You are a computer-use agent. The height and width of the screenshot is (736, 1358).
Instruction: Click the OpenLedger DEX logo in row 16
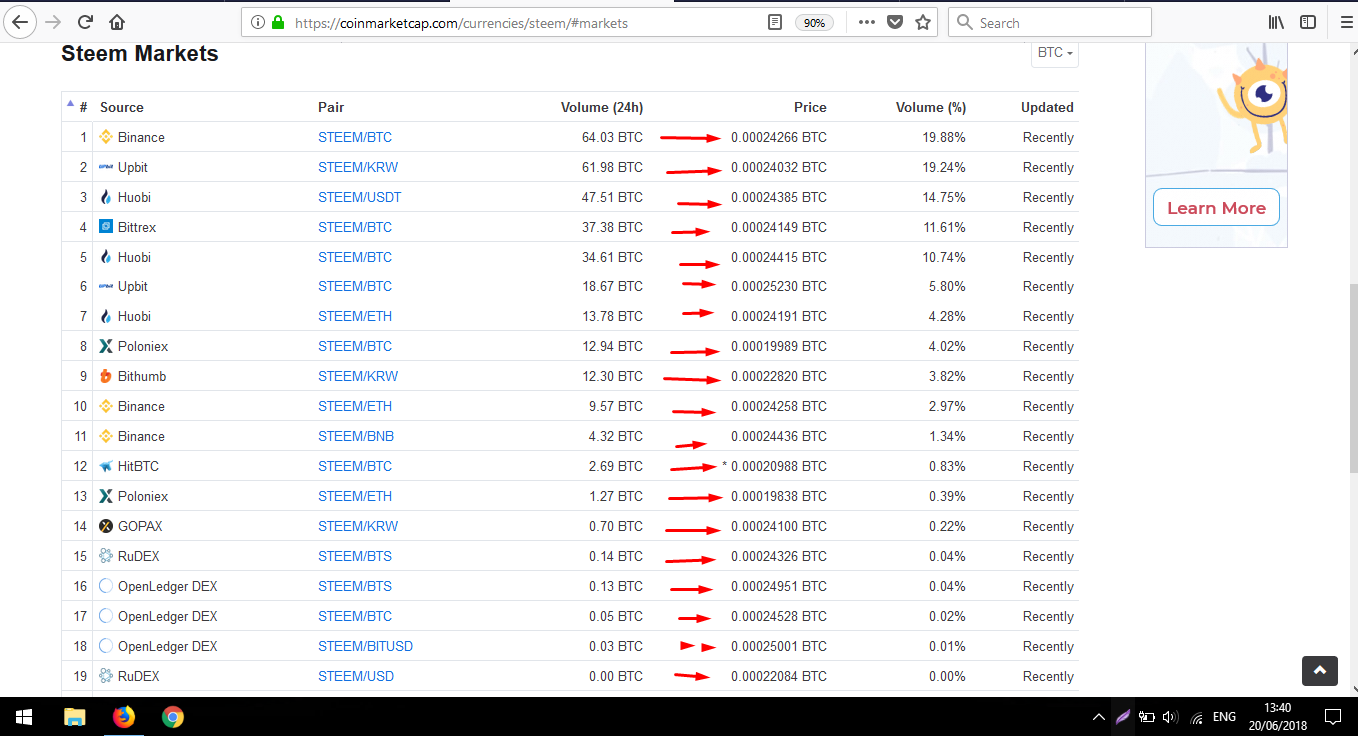106,586
